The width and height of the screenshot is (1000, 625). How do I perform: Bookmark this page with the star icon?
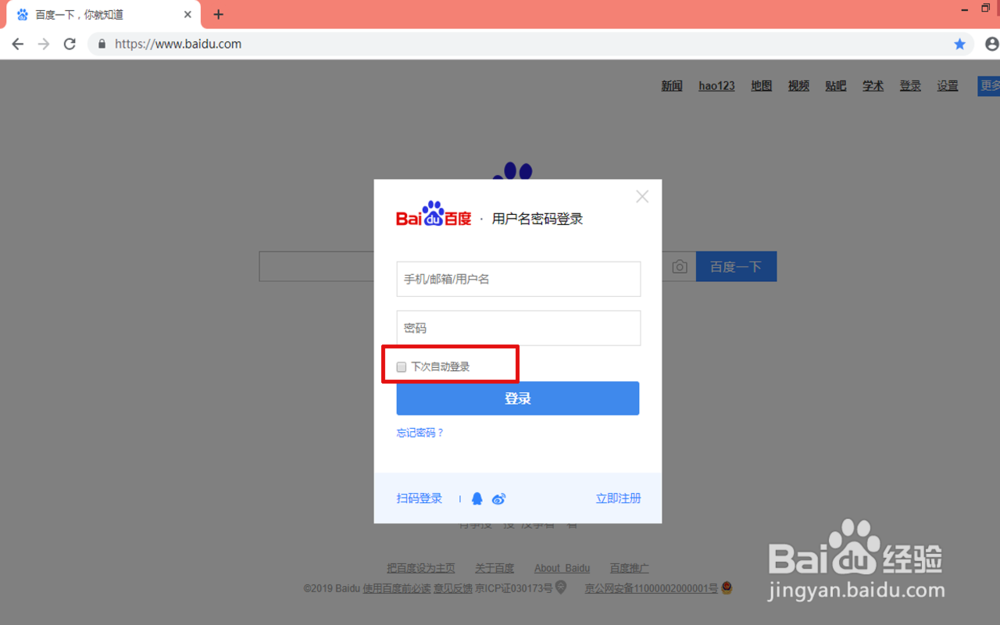959,44
